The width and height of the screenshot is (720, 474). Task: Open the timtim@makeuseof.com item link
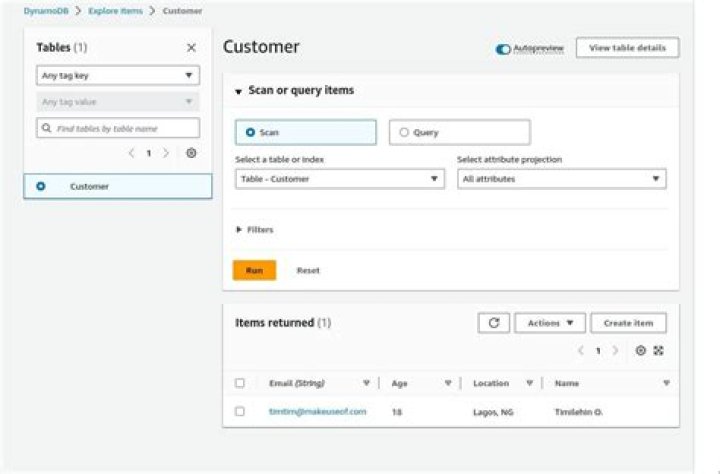coord(318,412)
